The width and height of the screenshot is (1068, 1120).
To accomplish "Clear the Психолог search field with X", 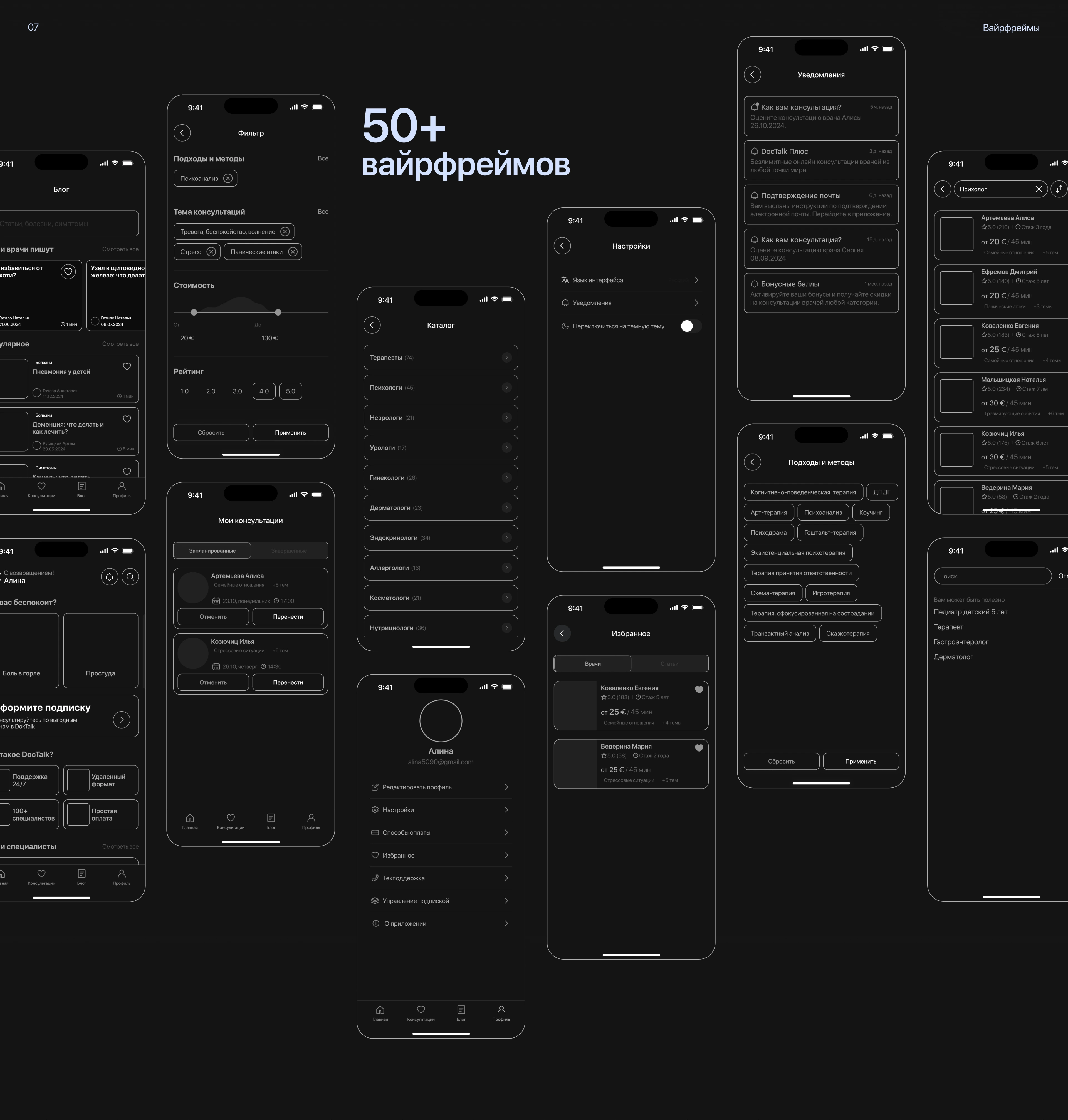I will [1039, 189].
